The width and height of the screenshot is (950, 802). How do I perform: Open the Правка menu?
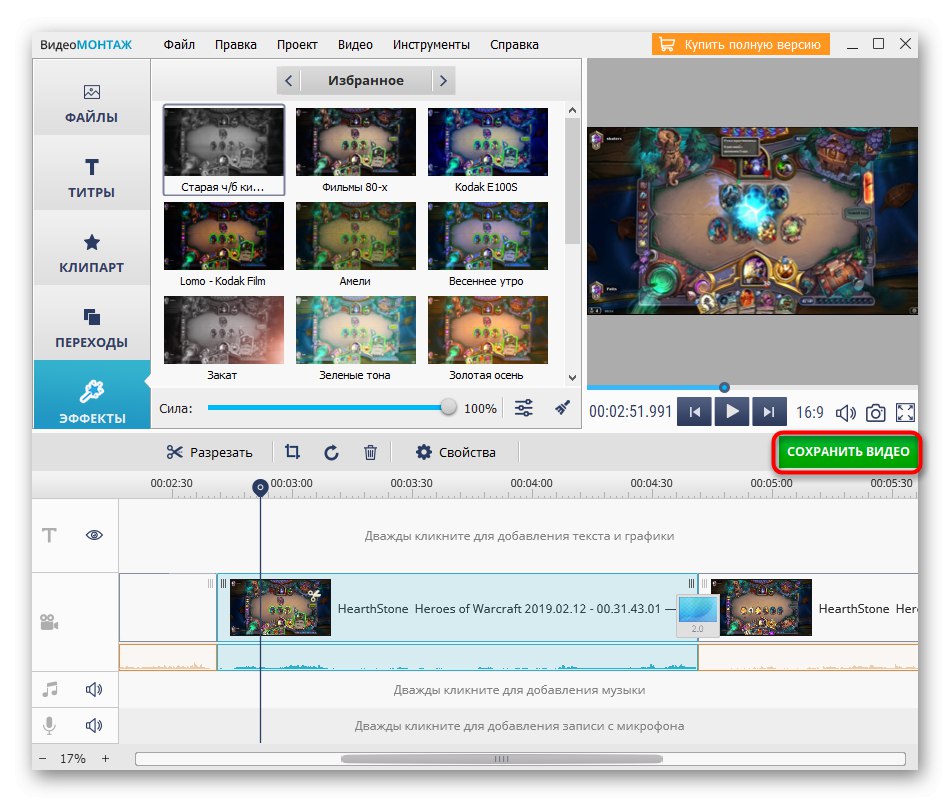pos(236,45)
